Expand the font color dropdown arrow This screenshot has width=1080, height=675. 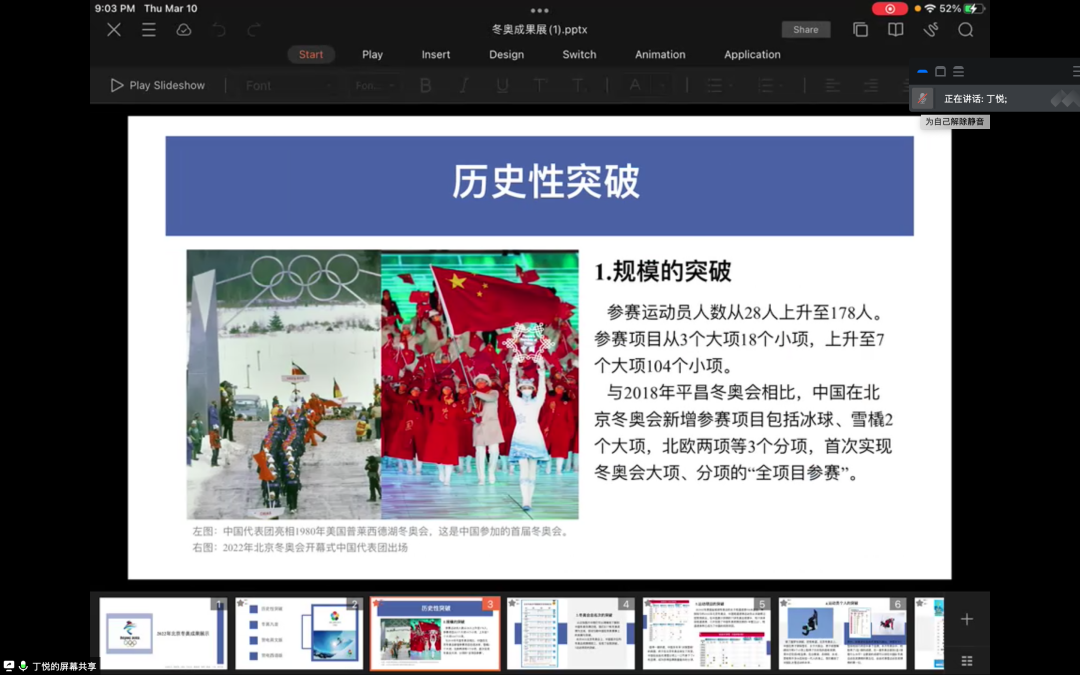661,86
